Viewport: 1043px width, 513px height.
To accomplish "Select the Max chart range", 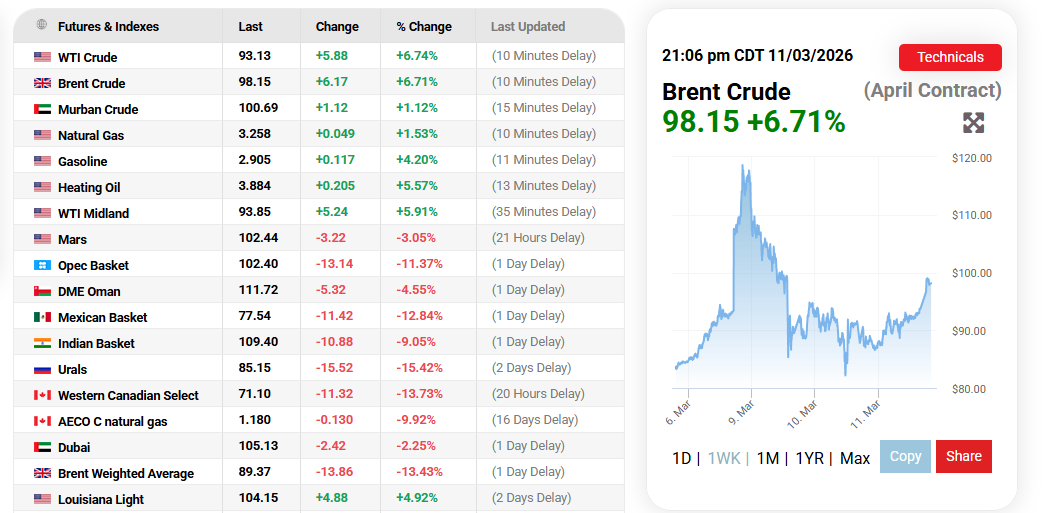I will 855,458.
